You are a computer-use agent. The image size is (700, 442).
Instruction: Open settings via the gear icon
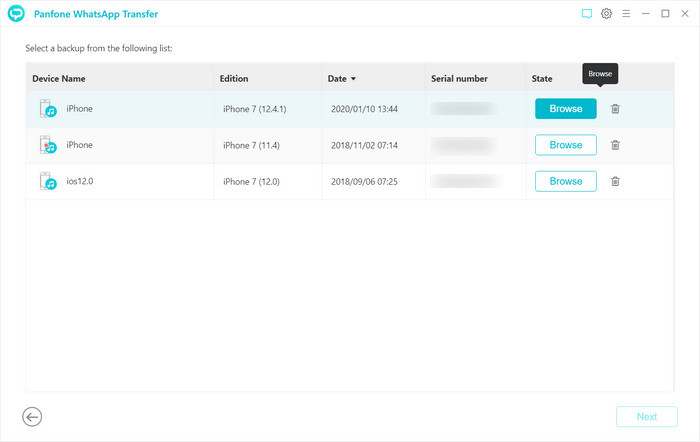point(606,14)
